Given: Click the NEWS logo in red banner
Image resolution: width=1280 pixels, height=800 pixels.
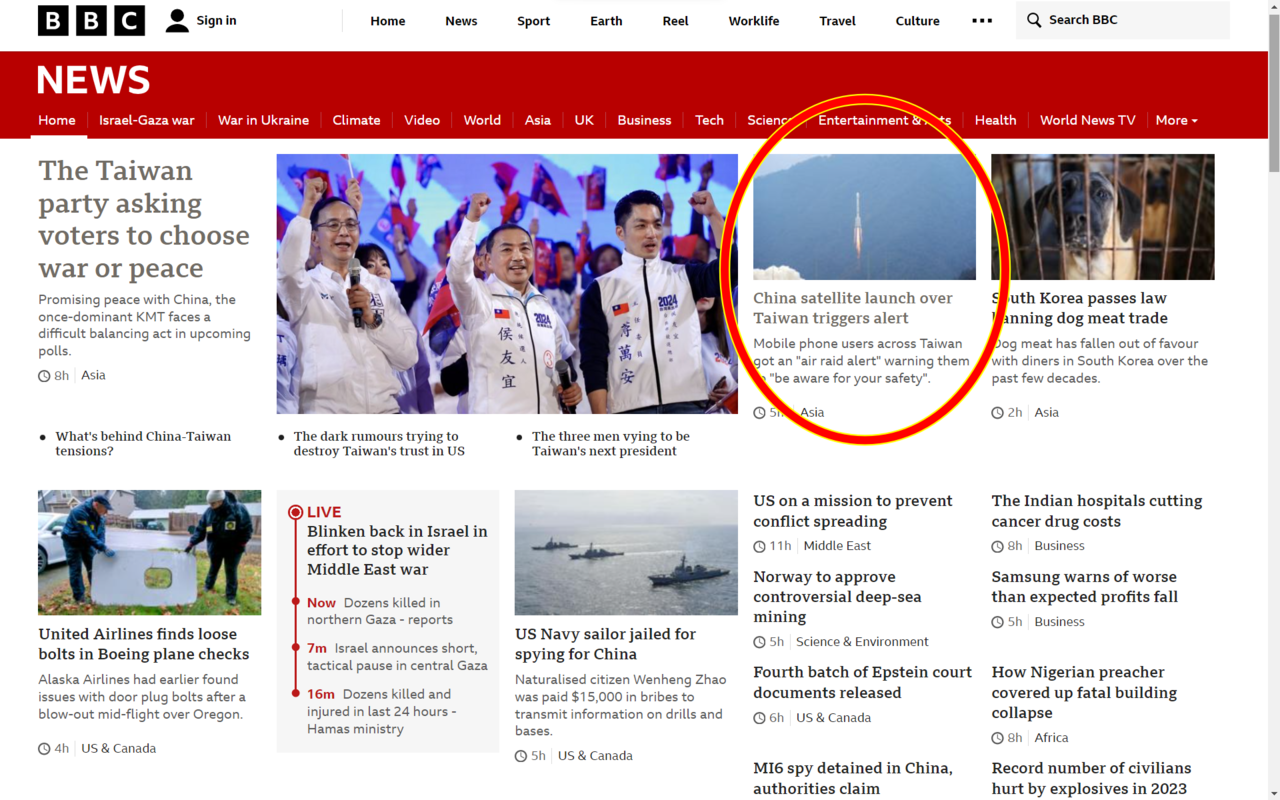Looking at the screenshot, I should coord(93,80).
